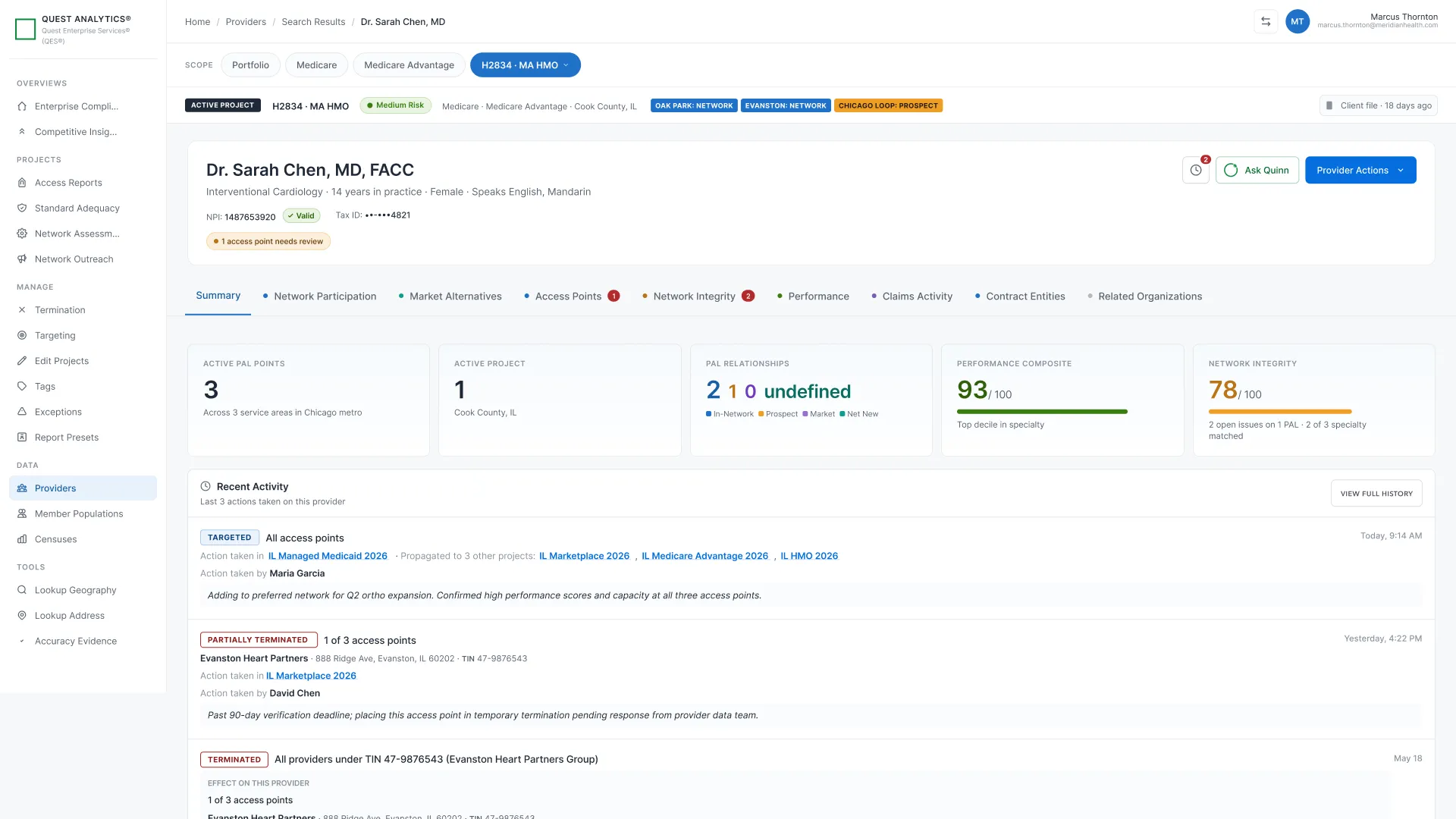Click the Performance Composite green progress bar
The width and height of the screenshot is (1456, 819).
click(x=1042, y=412)
